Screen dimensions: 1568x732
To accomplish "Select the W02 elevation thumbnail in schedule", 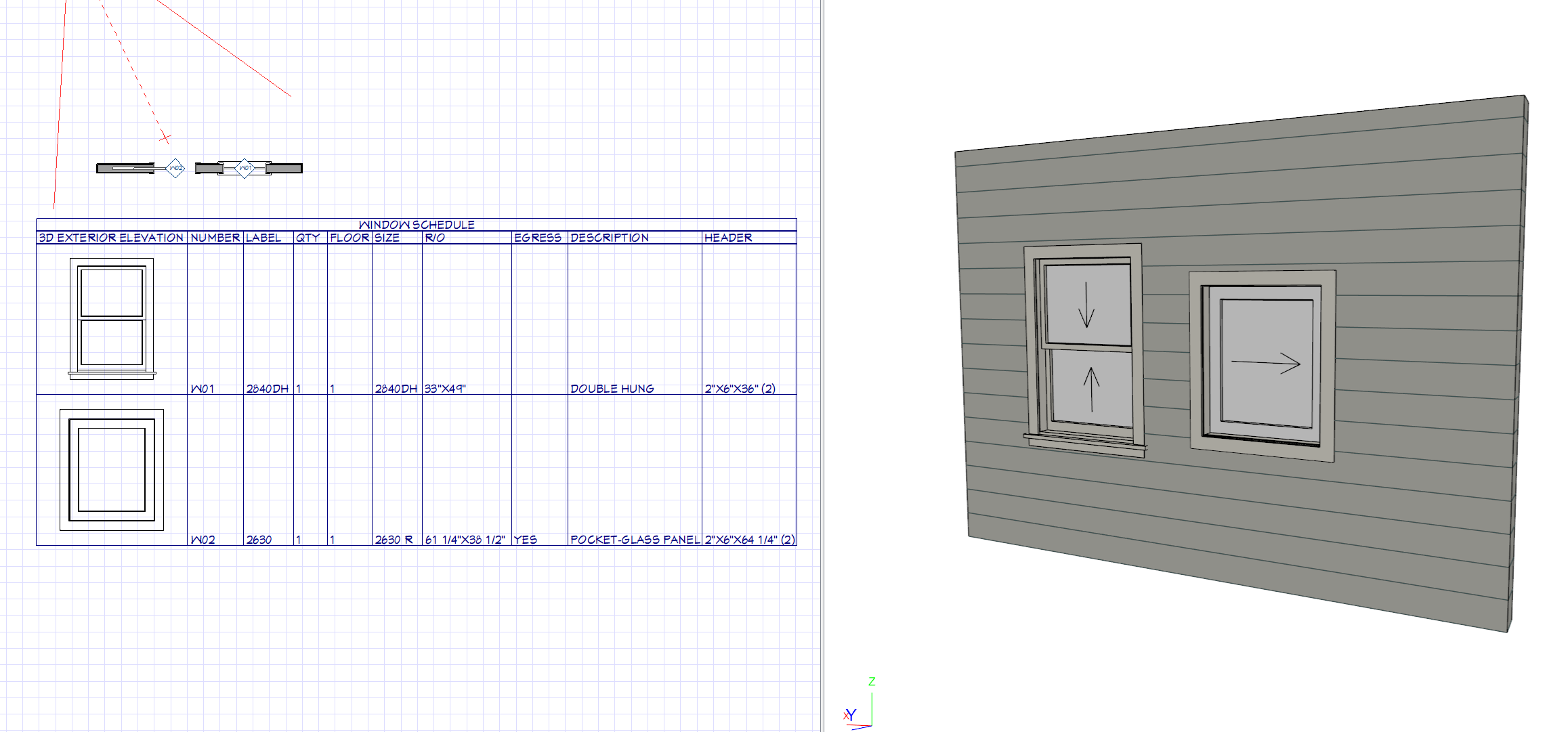I will [x=112, y=469].
